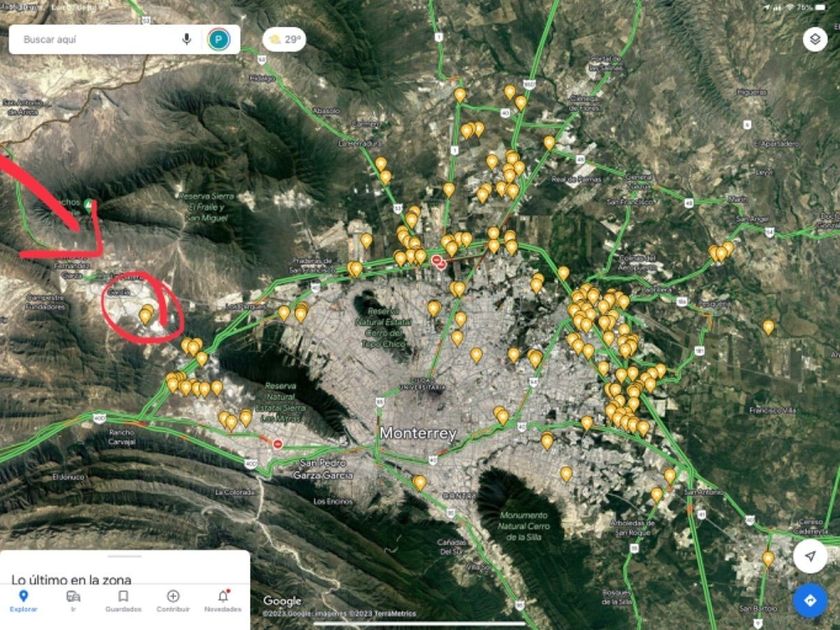Tap the San Pedro Garza García label
This screenshot has width=840, height=630.
(323, 469)
